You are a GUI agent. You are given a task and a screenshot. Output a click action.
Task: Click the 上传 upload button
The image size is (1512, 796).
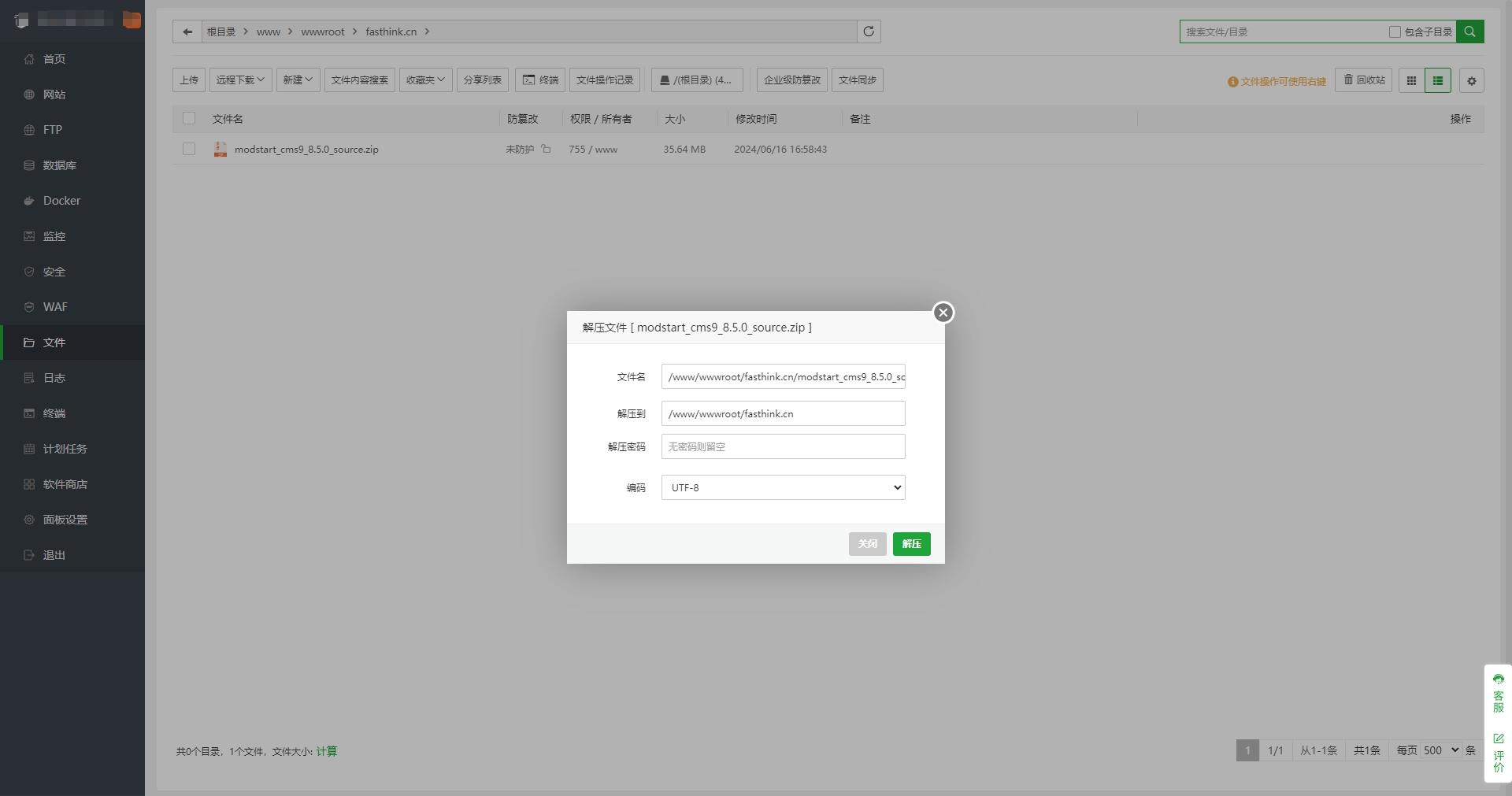tap(189, 80)
